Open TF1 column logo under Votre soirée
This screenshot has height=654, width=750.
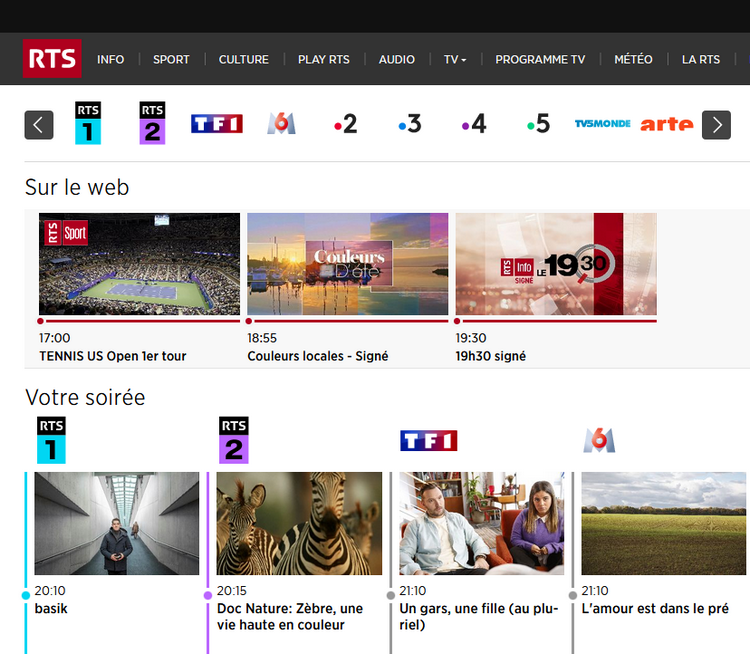429,441
